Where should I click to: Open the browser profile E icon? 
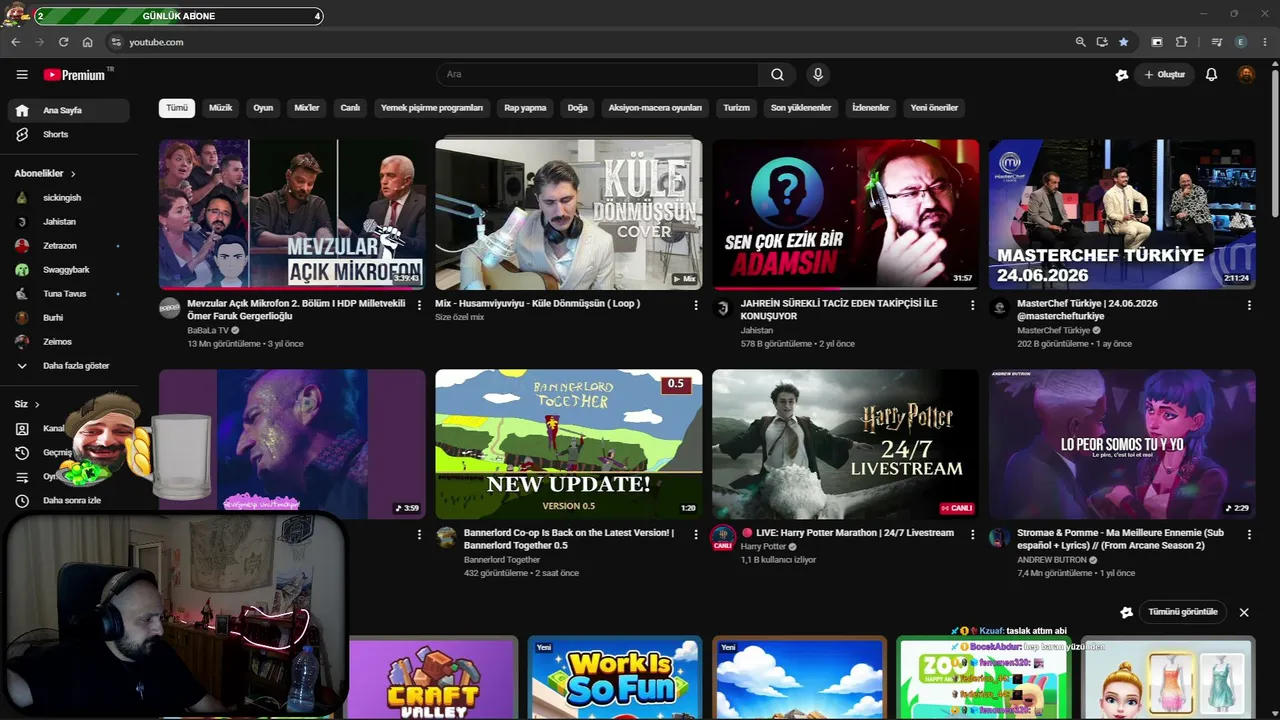1241,42
